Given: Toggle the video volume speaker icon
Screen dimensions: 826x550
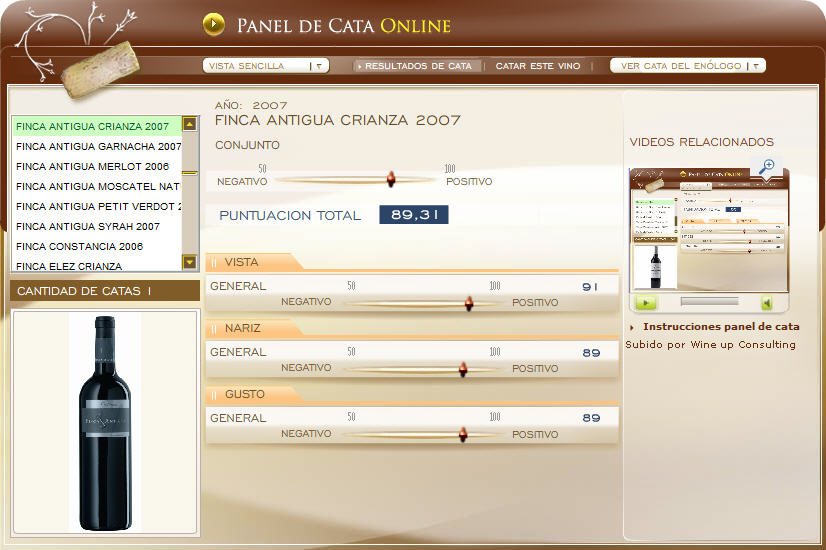Looking at the screenshot, I should (767, 303).
